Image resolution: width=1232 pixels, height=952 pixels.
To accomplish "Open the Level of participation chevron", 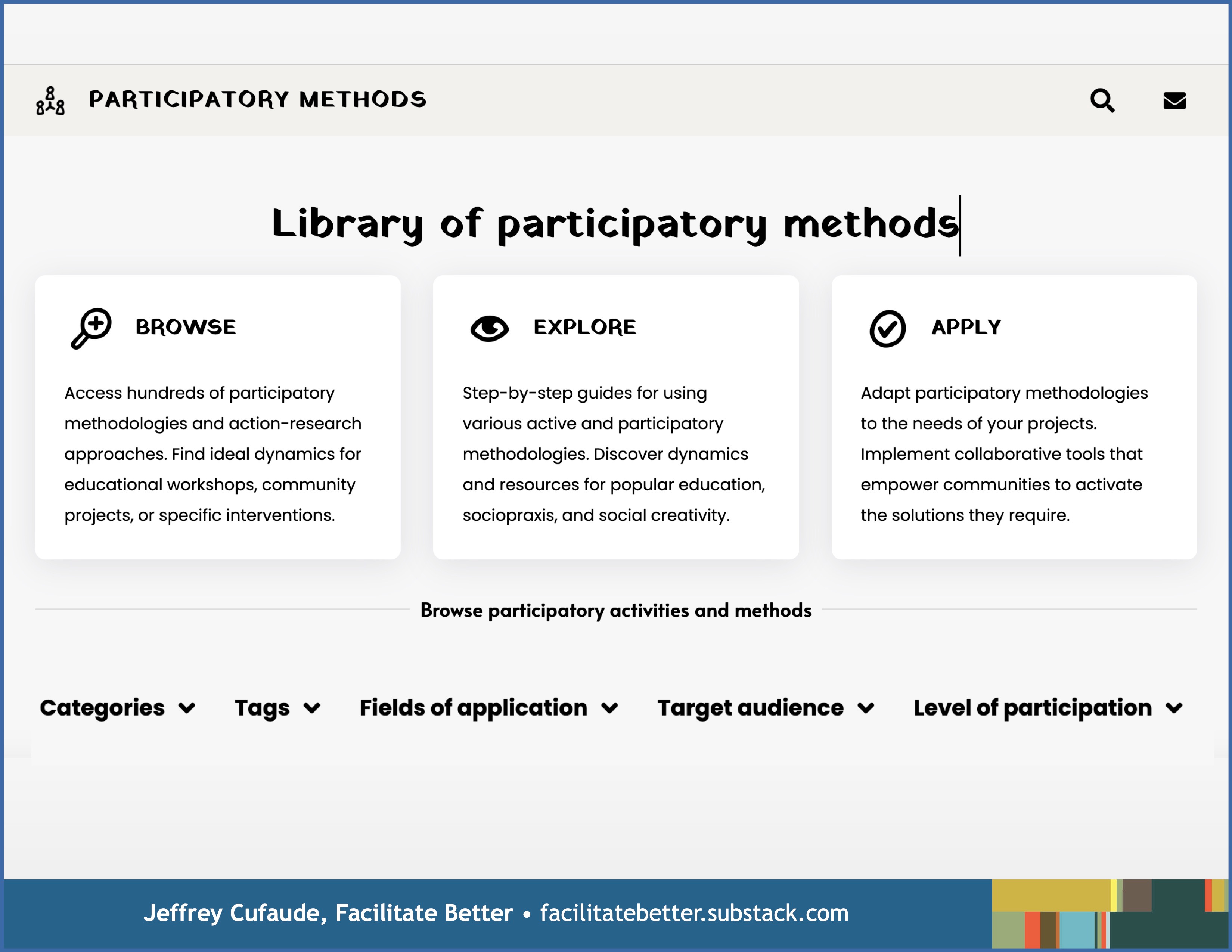I will click(x=1174, y=708).
